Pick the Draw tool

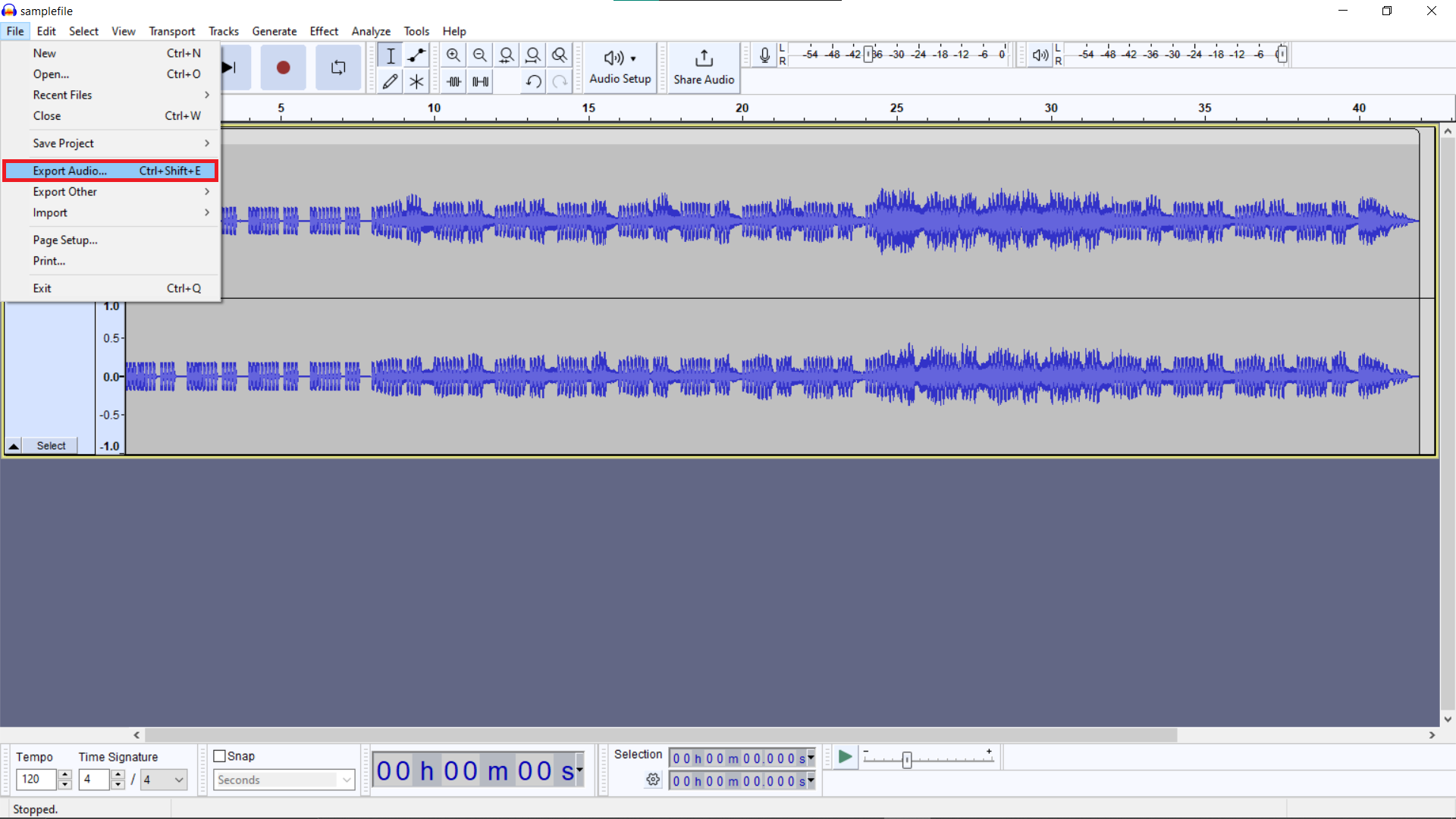pos(390,81)
